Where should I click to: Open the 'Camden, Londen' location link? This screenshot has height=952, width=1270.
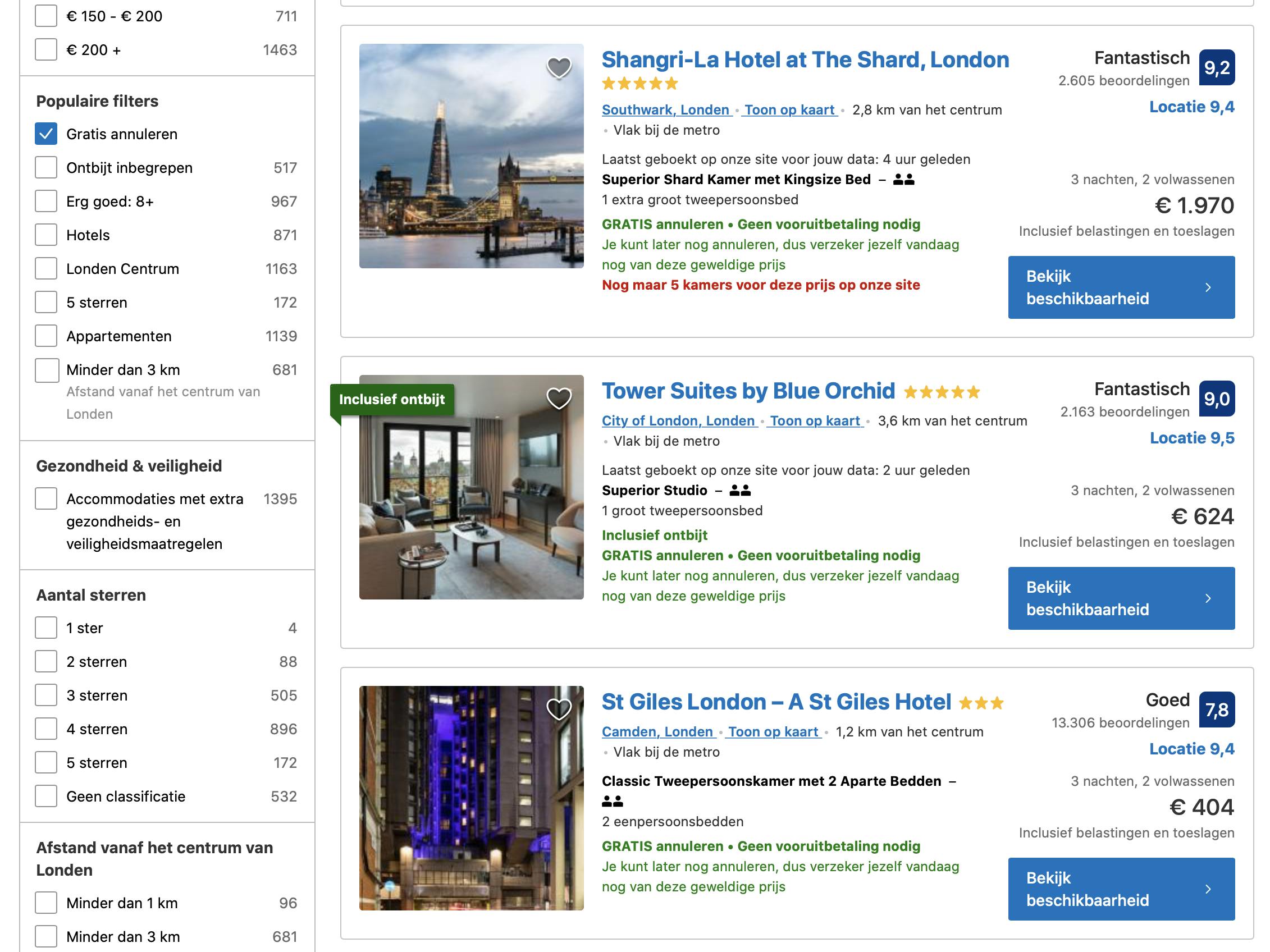[x=657, y=732]
